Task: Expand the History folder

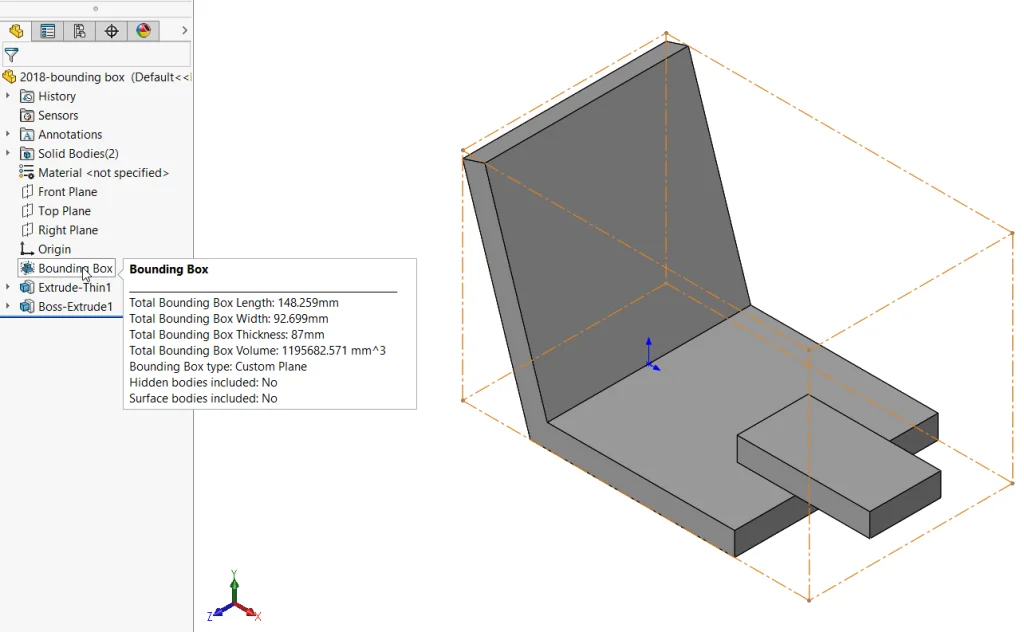Action: pyautogui.click(x=8, y=95)
